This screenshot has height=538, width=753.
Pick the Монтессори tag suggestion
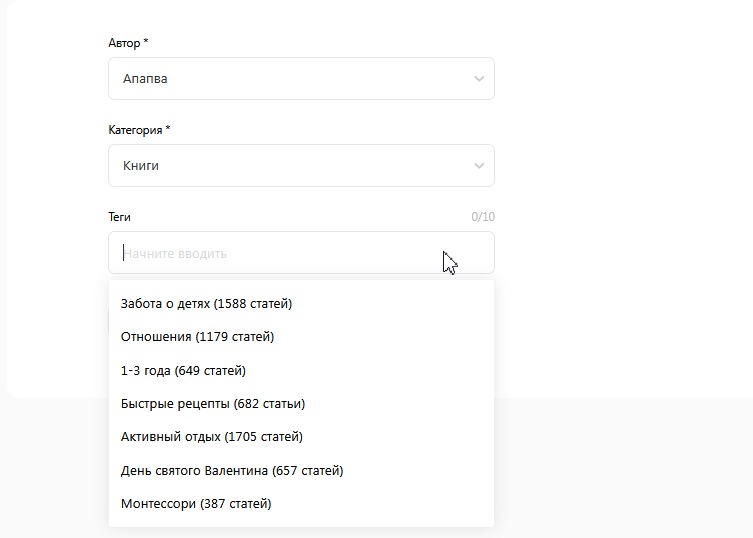tap(302, 503)
